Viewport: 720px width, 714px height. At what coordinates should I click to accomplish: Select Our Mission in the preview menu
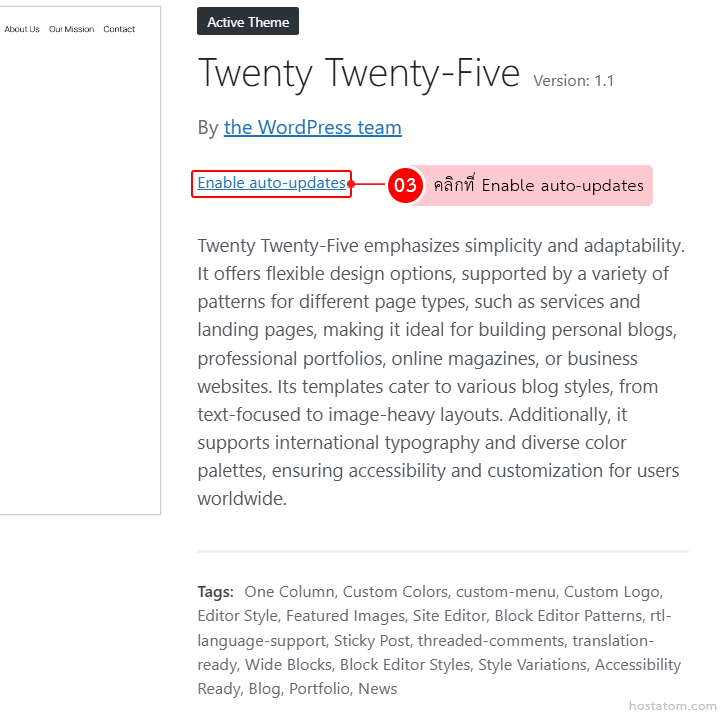click(x=71, y=29)
